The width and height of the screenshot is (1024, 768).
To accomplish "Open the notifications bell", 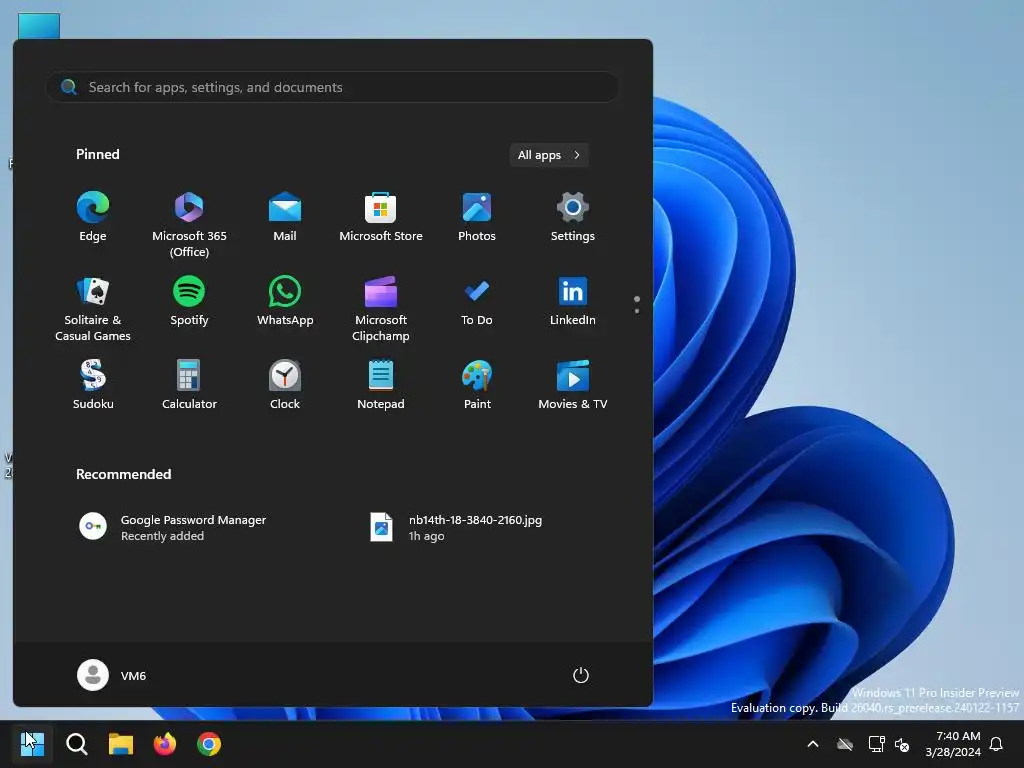I will pyautogui.click(x=997, y=744).
